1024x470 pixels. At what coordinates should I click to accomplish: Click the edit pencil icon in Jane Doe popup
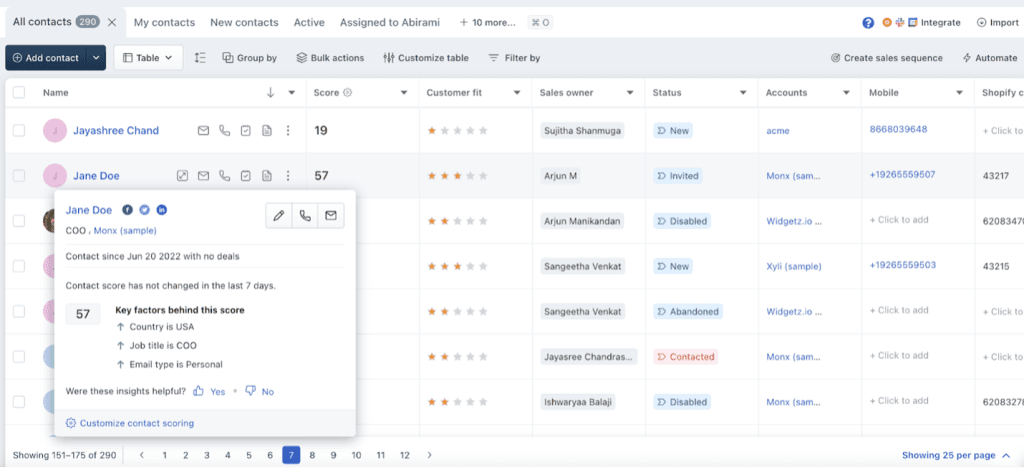click(x=279, y=215)
